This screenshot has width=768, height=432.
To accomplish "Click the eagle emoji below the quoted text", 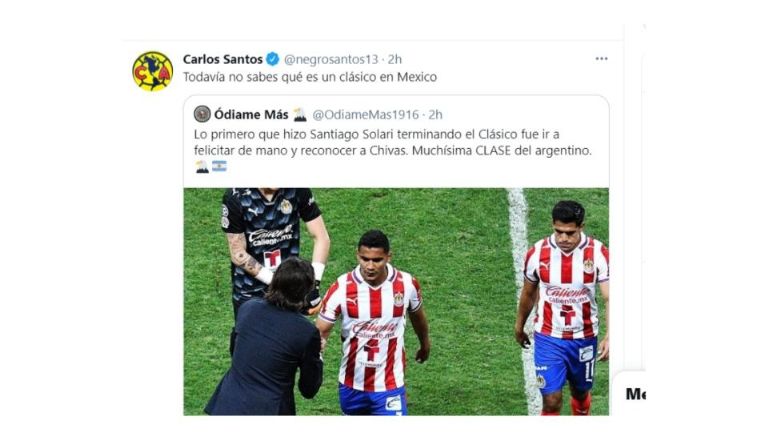I will pos(202,167).
